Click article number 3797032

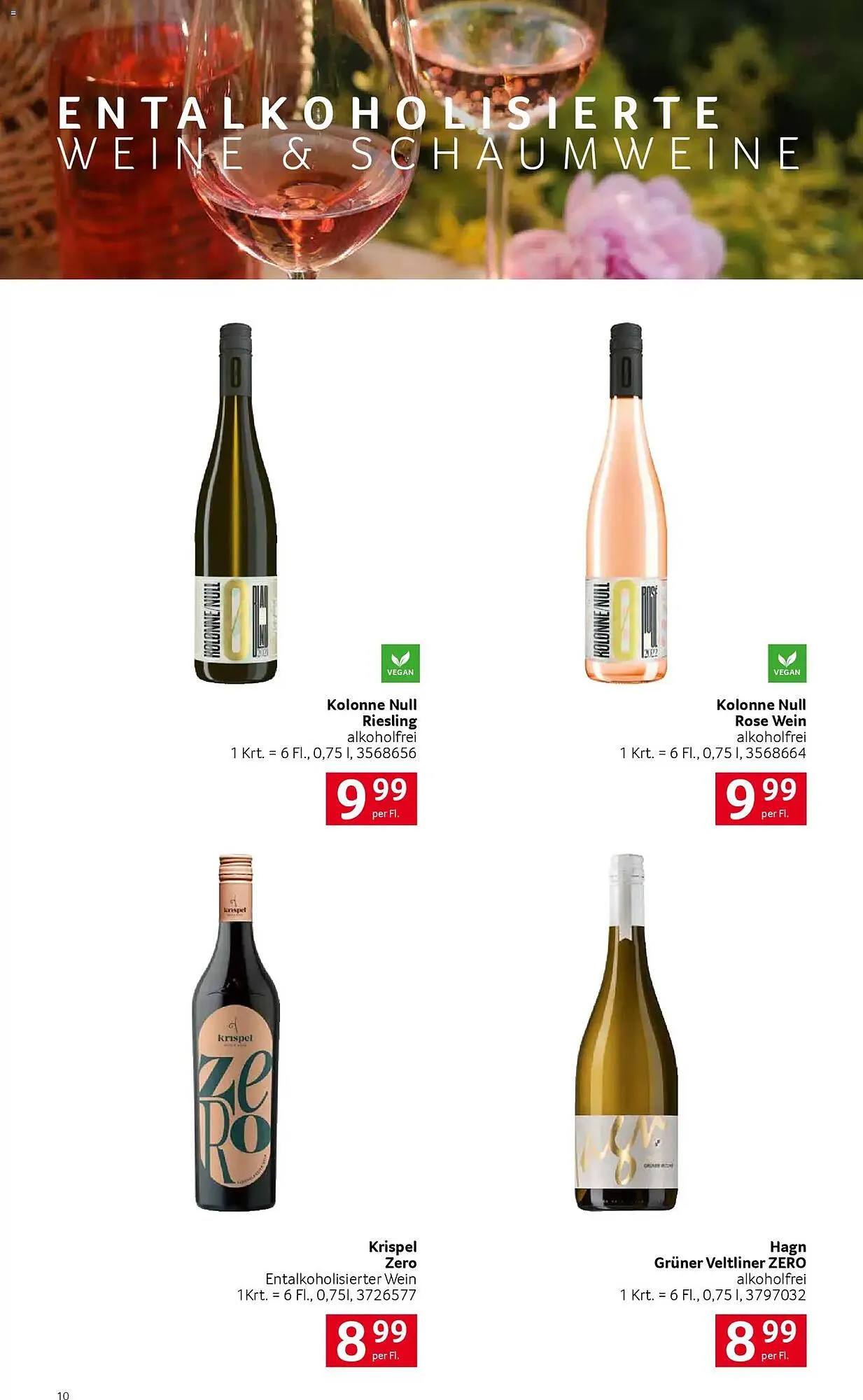[x=776, y=1295]
